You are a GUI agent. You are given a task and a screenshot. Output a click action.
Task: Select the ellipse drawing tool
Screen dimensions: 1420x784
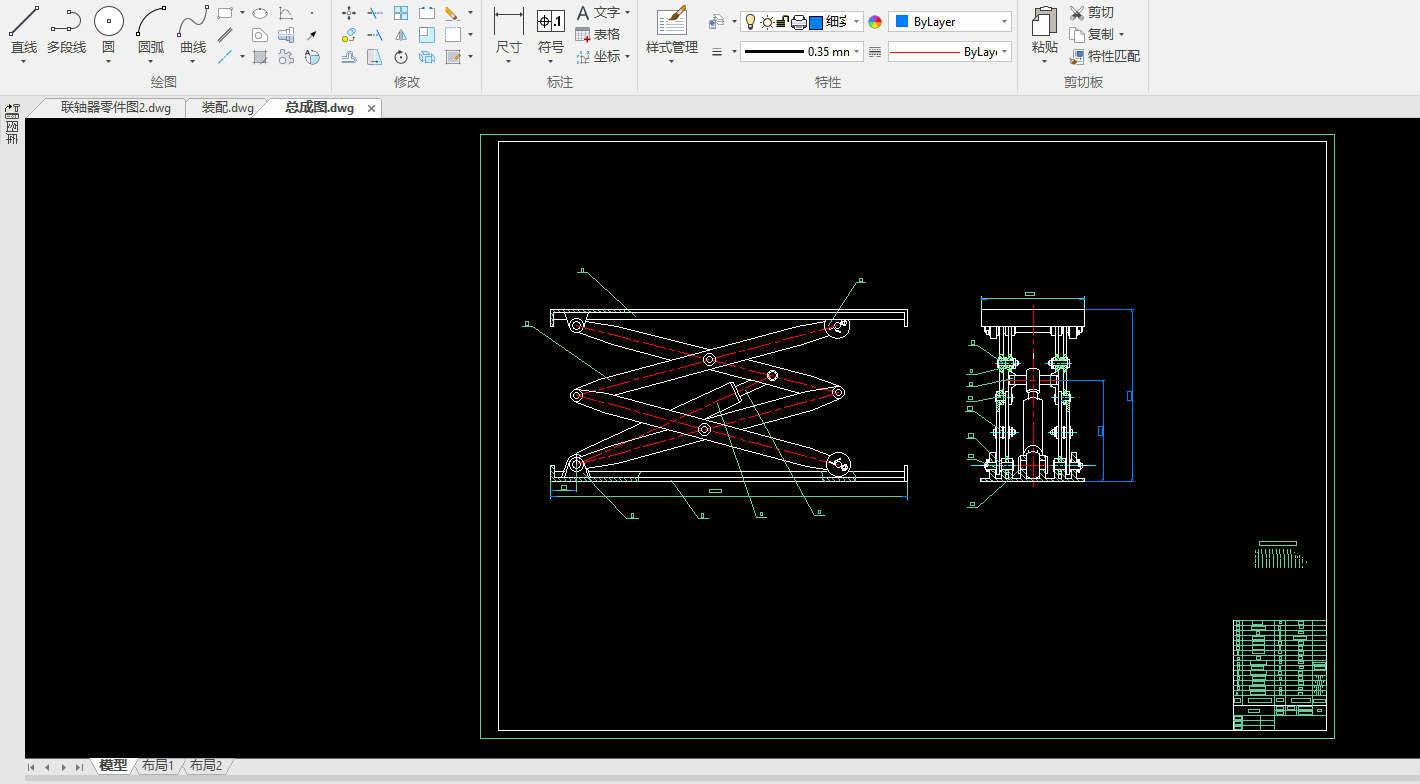coord(260,13)
